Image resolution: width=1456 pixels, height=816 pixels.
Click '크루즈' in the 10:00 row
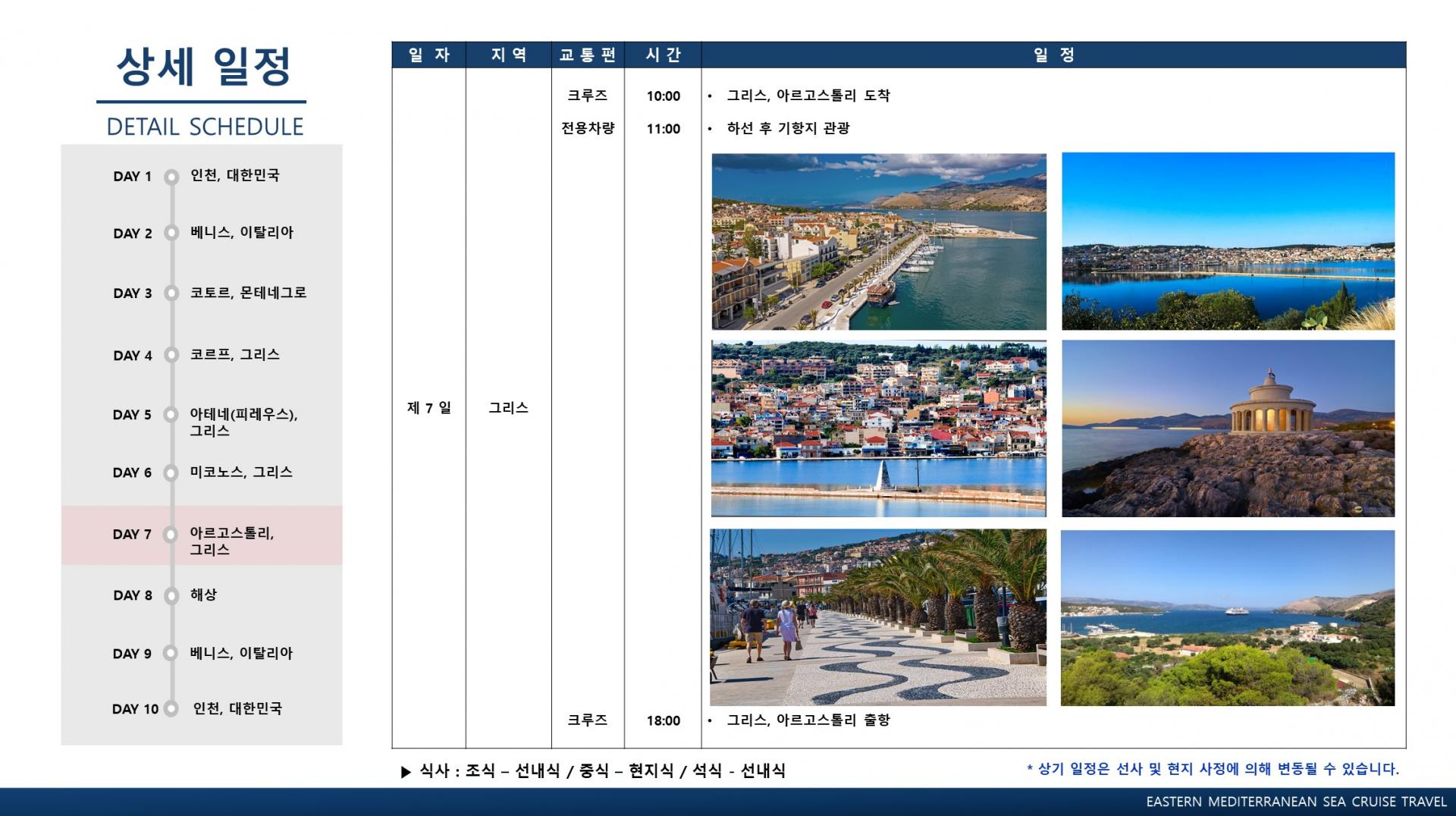point(588,96)
